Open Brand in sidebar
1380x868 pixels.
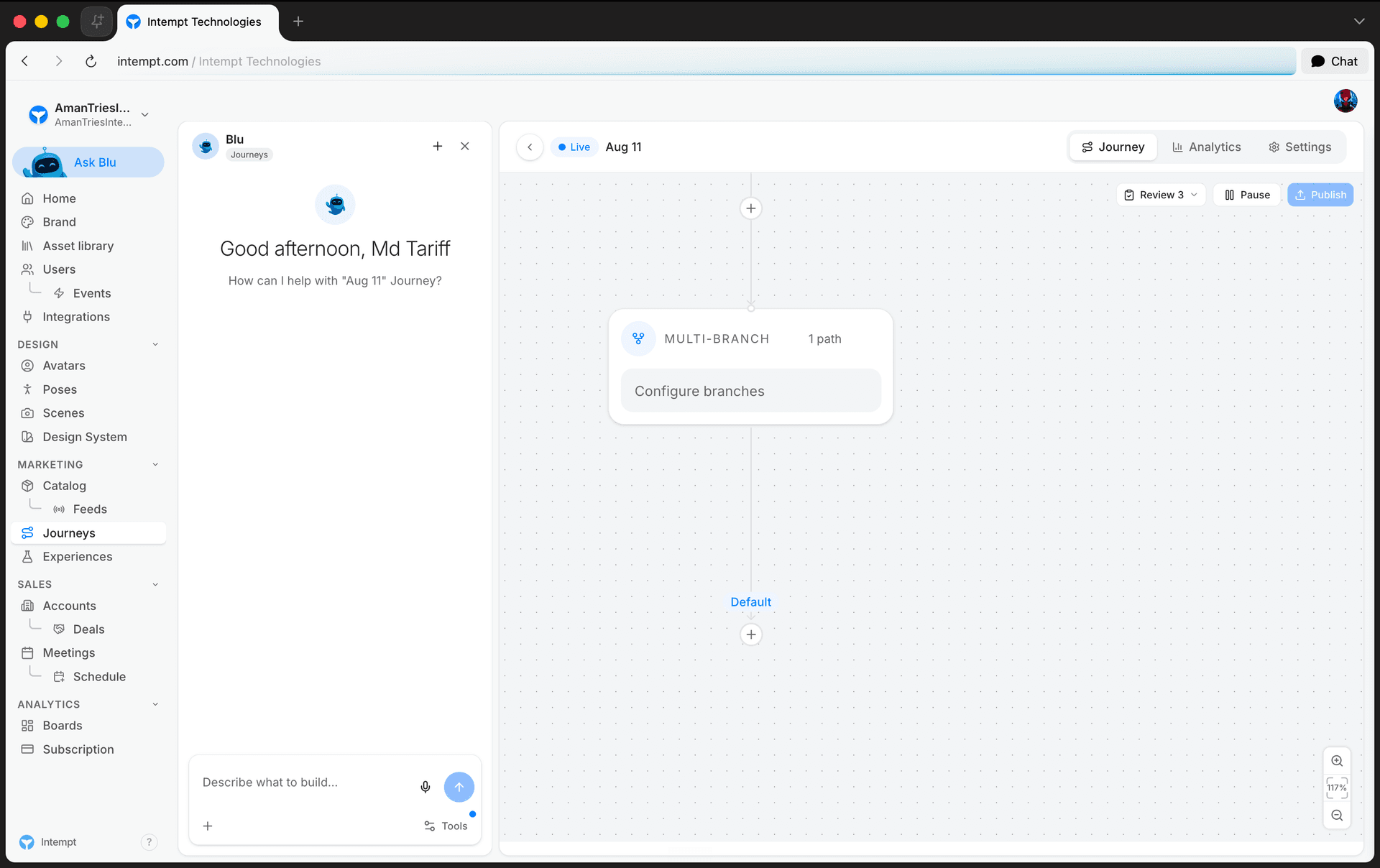[x=88, y=222]
